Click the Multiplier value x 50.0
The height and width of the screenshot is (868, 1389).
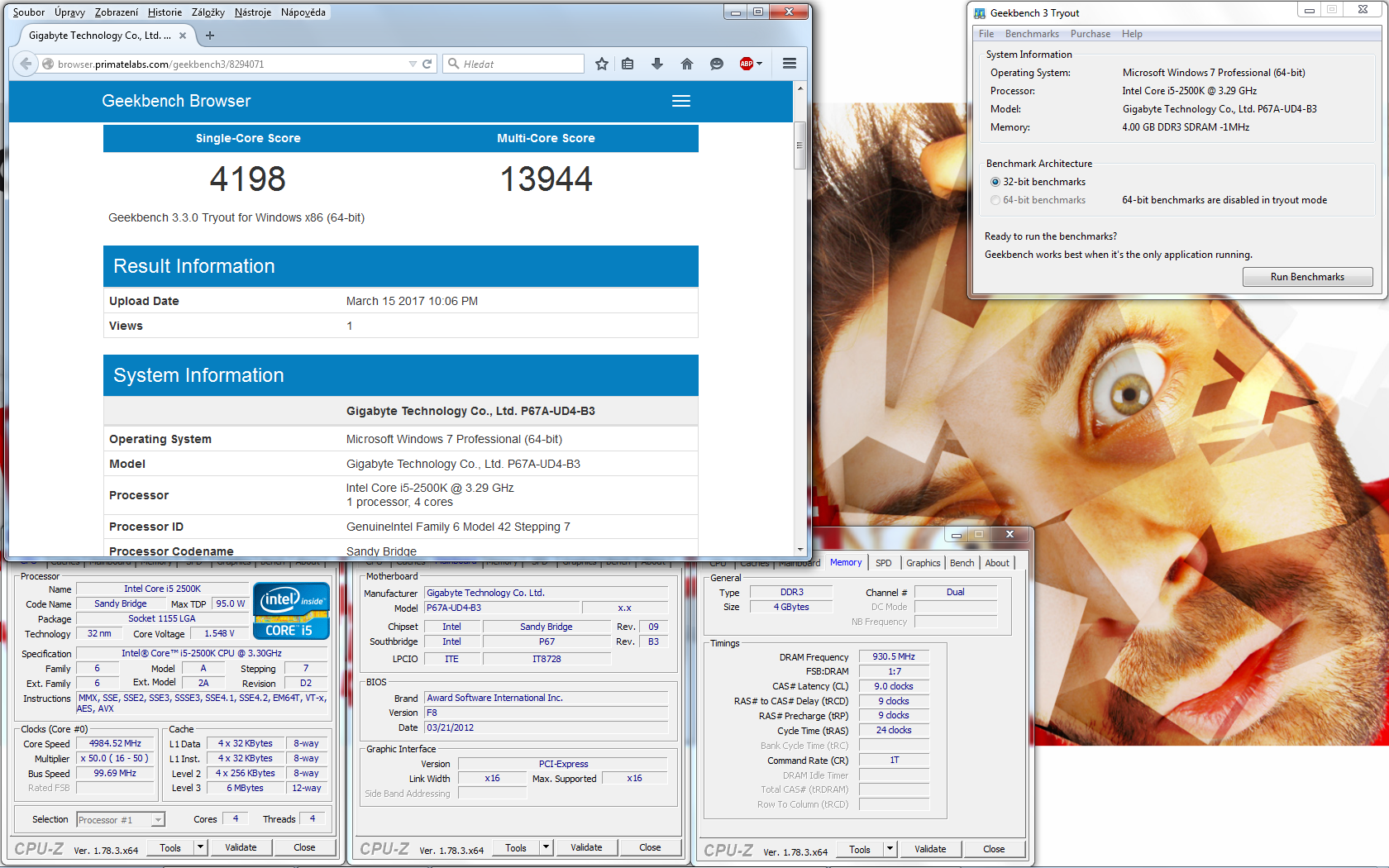pyautogui.click(x=116, y=758)
